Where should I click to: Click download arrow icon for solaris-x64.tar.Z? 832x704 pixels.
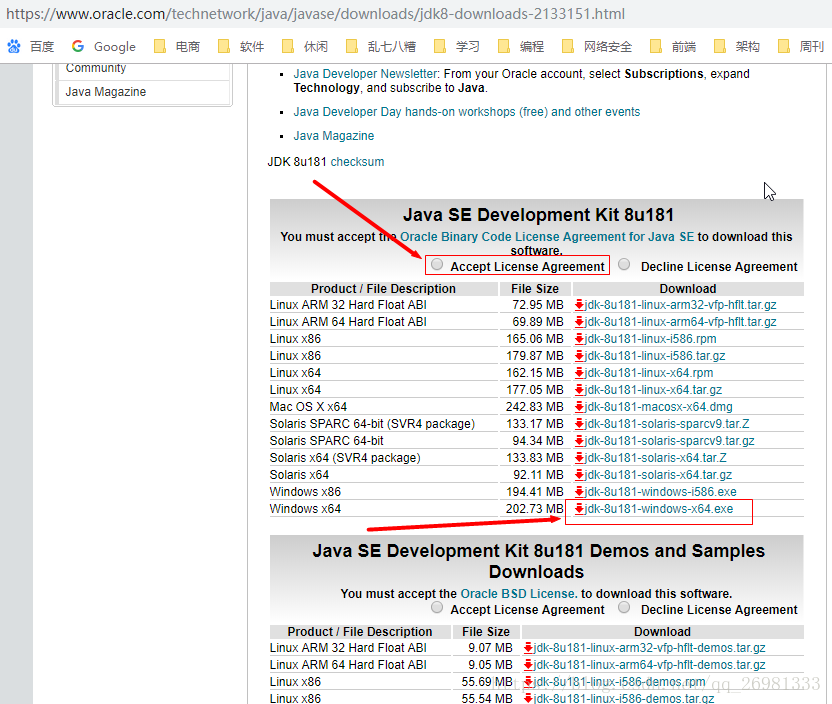(579, 458)
